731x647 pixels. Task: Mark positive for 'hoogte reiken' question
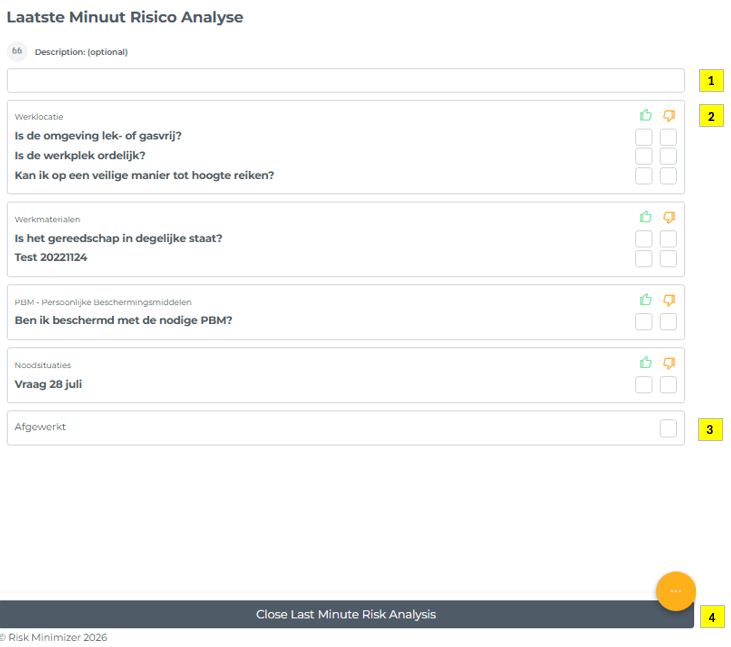tap(644, 176)
